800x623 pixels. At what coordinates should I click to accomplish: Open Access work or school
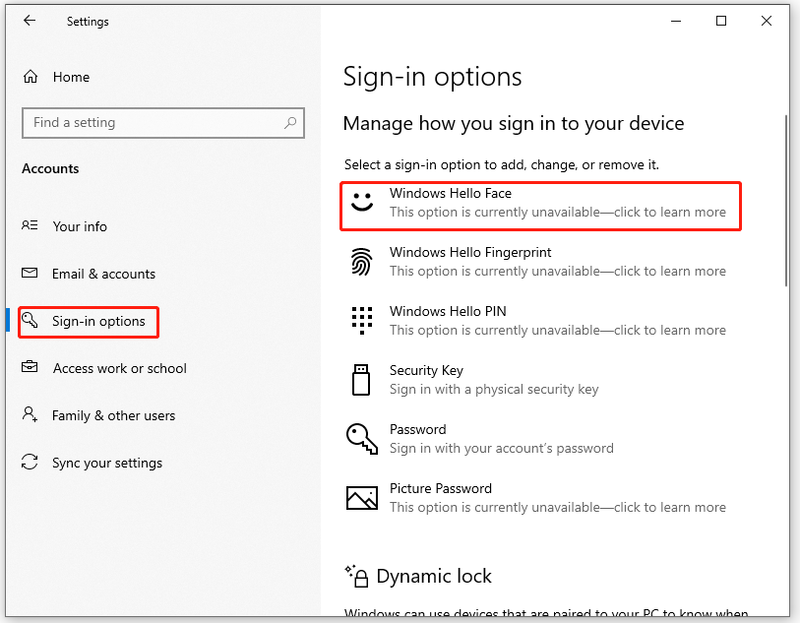pos(120,368)
